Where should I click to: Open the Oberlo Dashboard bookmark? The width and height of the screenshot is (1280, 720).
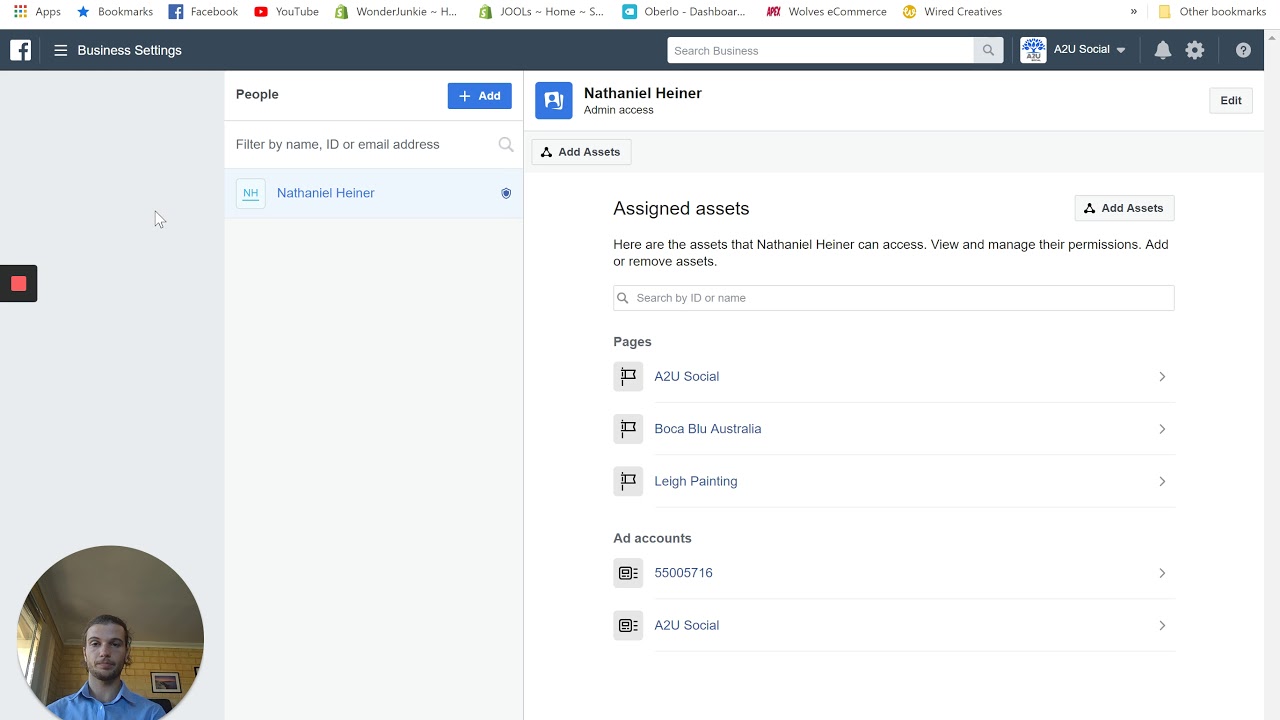[684, 12]
